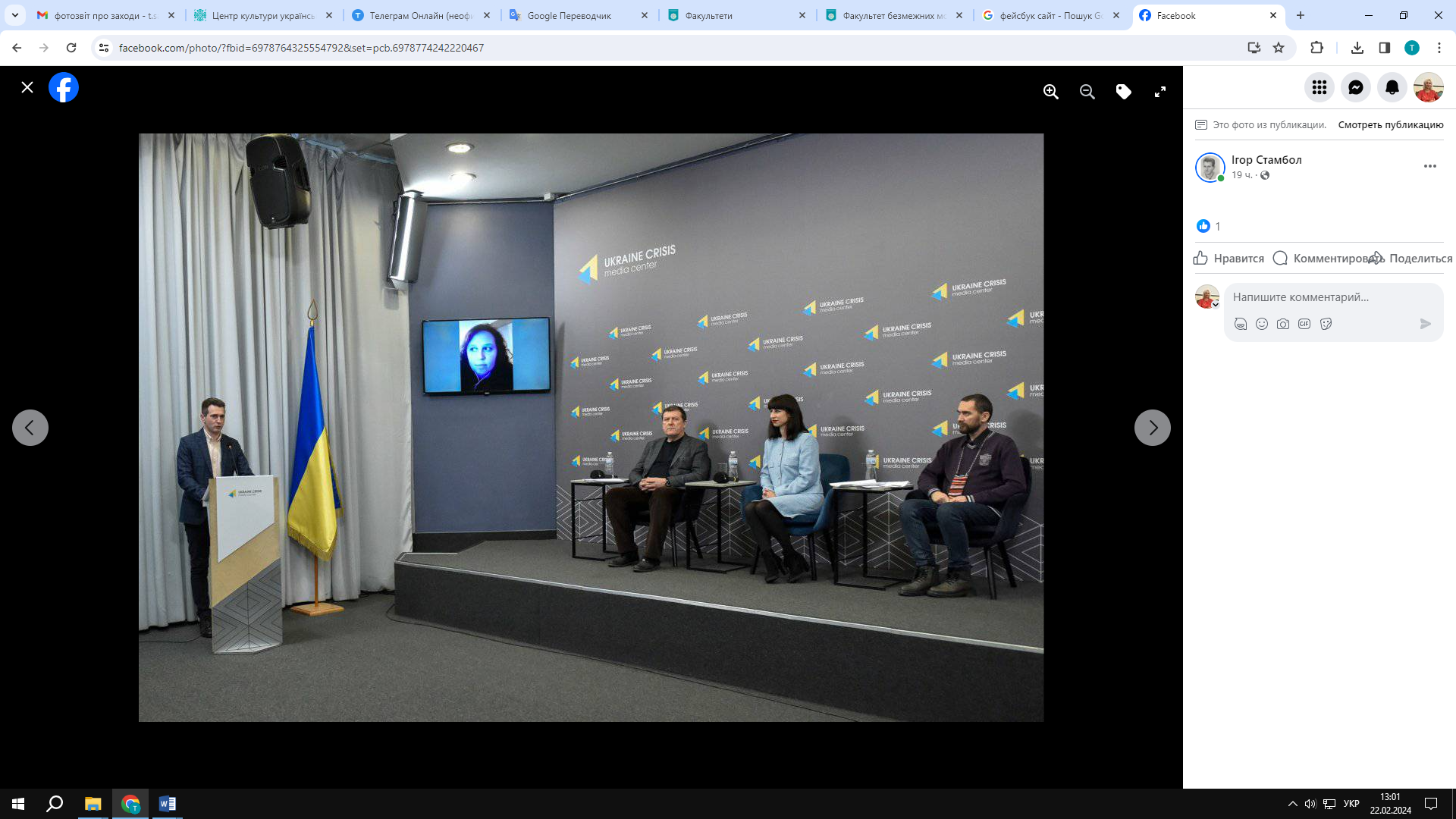Click the Facebook logo

pyautogui.click(x=64, y=87)
